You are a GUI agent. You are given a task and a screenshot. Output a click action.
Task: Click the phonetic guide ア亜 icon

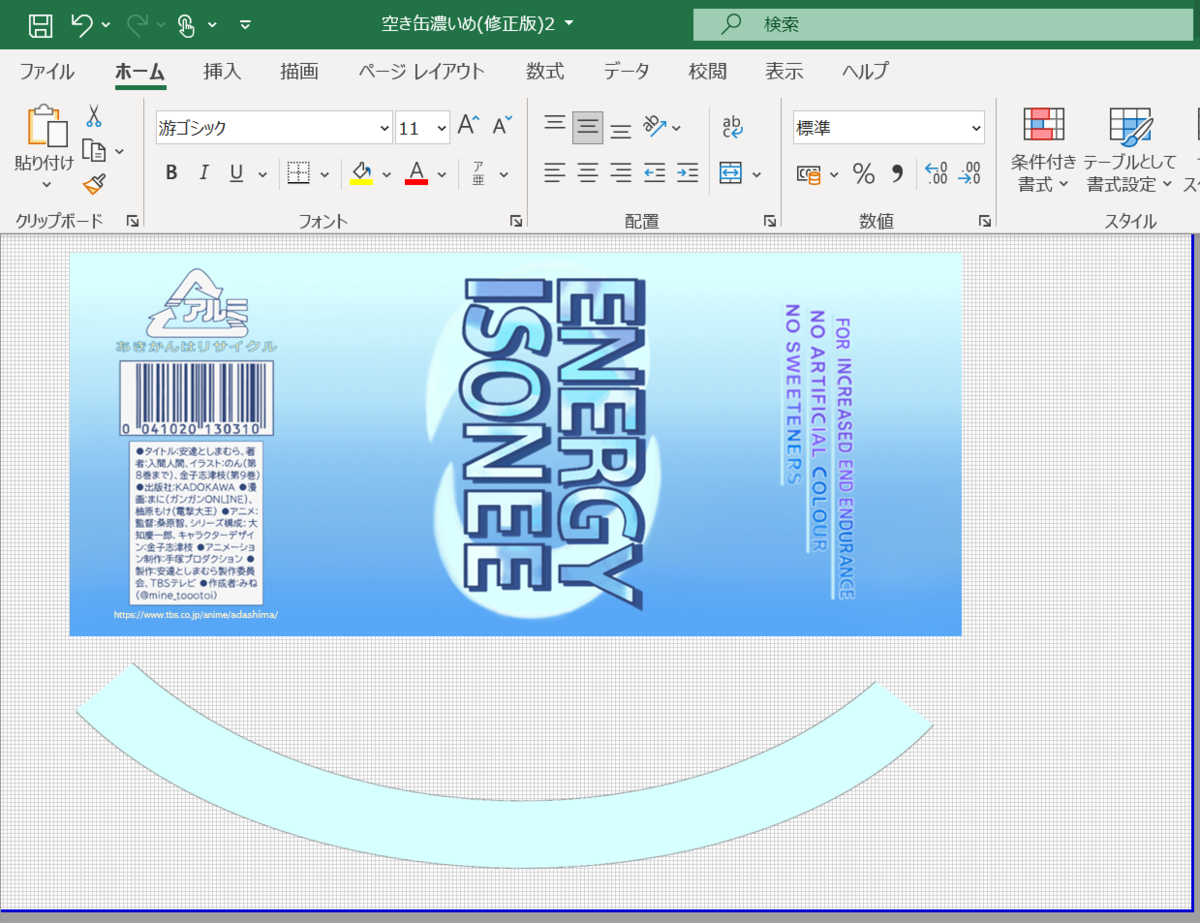[x=479, y=173]
